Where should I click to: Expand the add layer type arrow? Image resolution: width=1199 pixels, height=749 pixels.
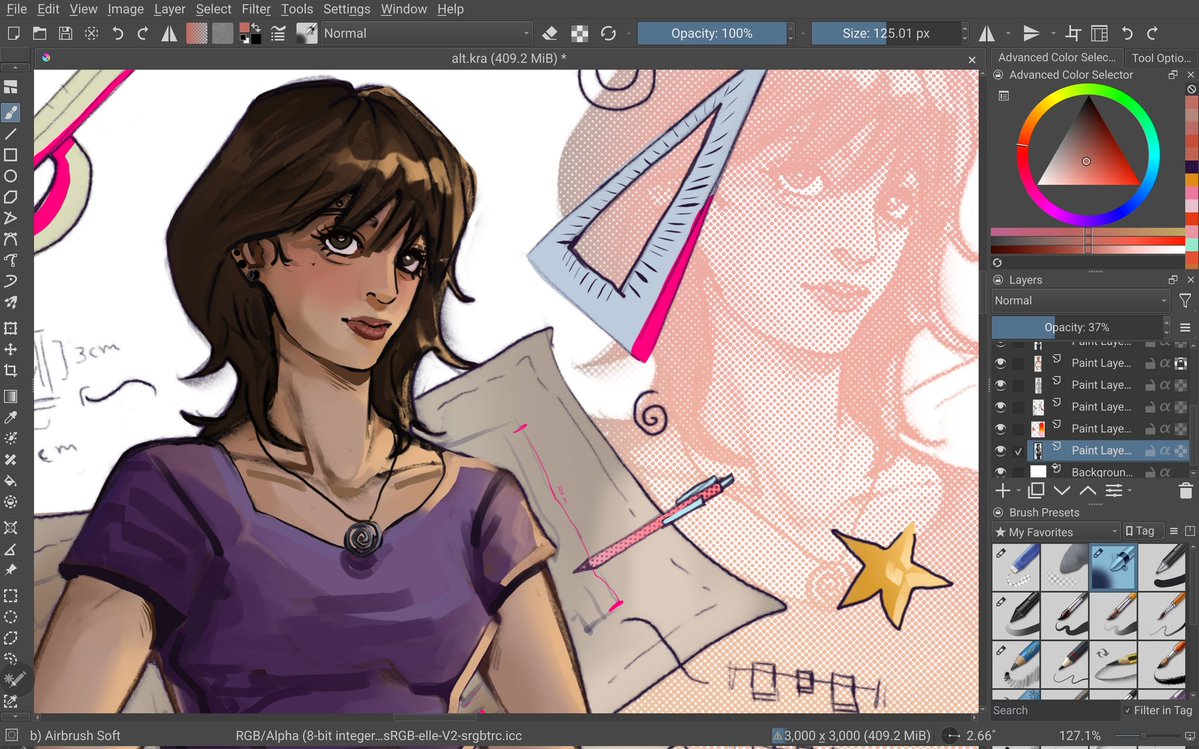[1019, 491]
